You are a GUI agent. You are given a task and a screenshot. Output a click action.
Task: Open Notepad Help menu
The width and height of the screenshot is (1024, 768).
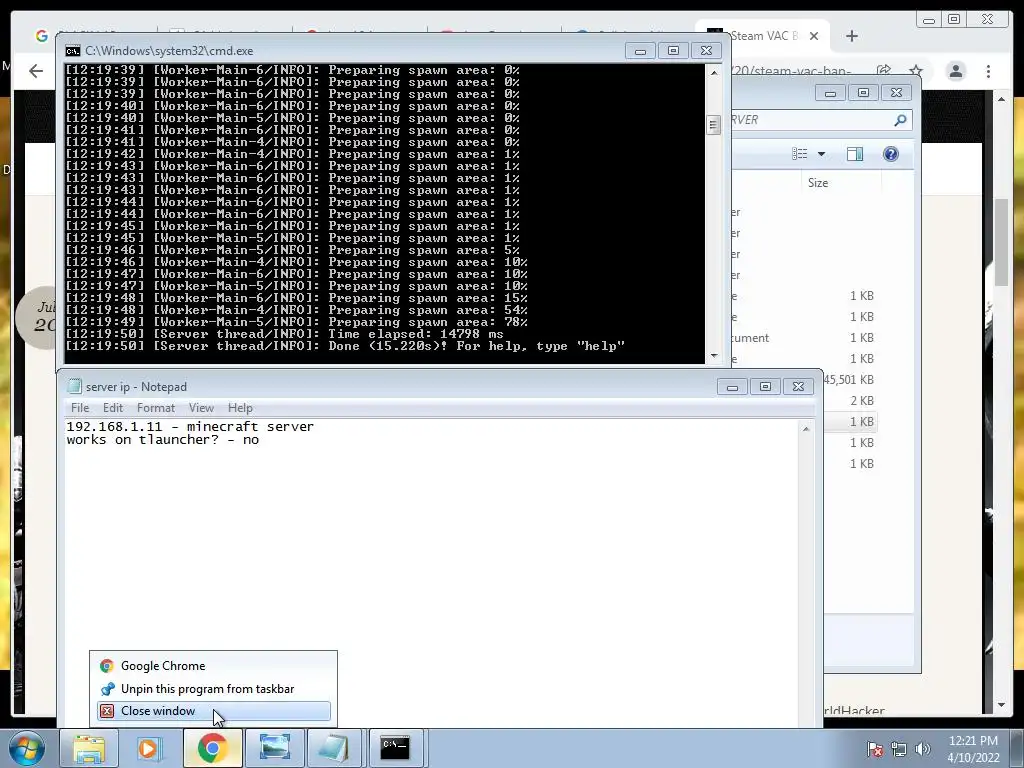tap(240, 408)
